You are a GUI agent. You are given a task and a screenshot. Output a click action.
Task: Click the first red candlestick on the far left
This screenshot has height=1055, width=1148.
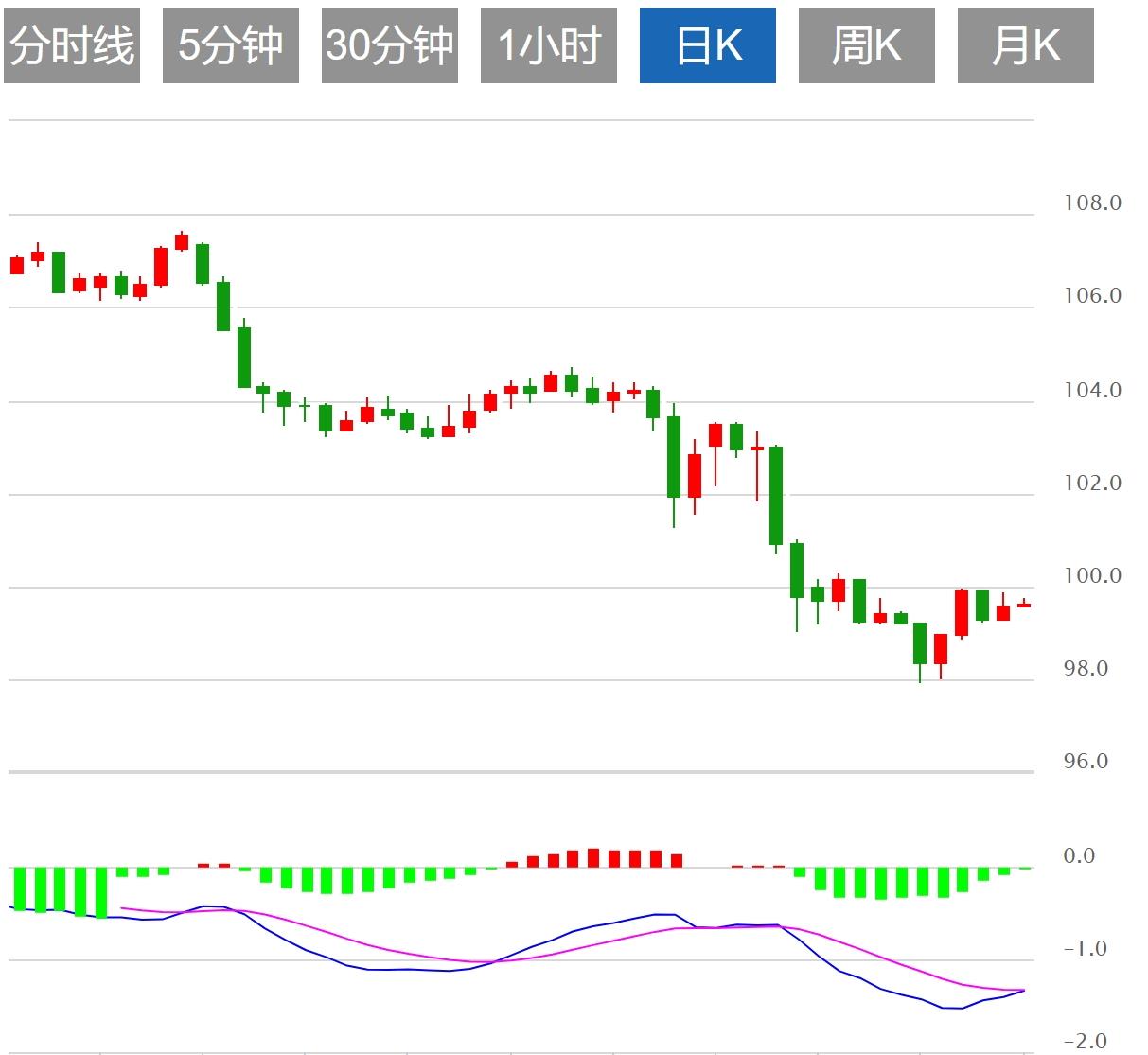pos(17,265)
